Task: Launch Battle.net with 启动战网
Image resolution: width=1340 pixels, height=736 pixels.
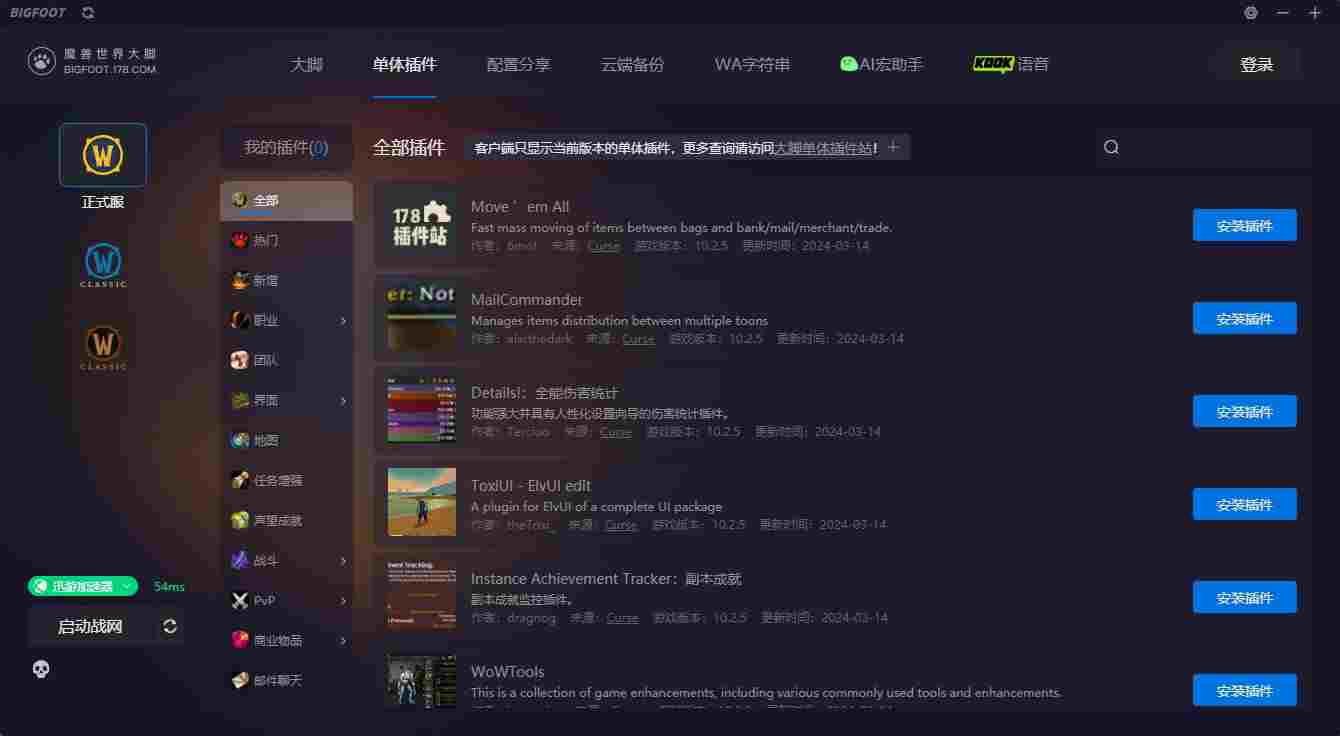Action: click(x=90, y=626)
